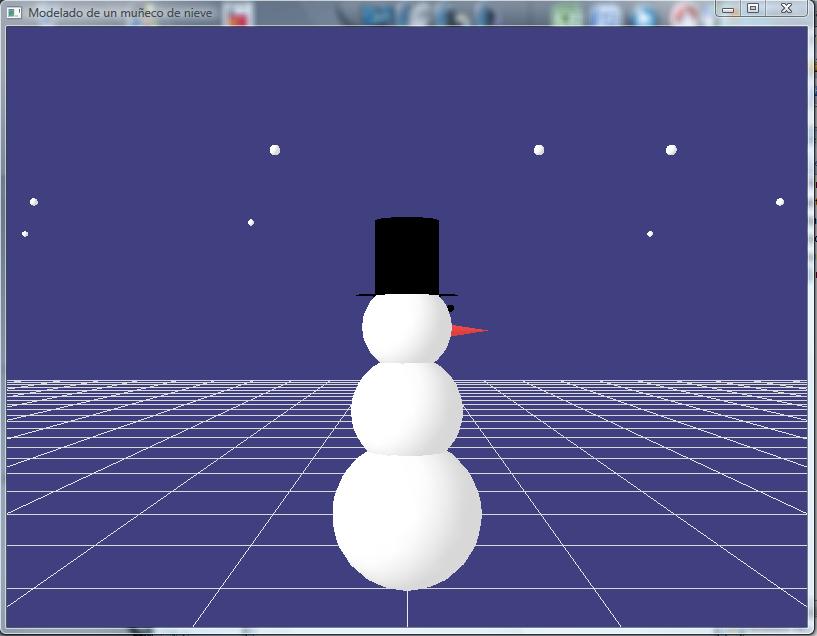This screenshot has width=817, height=636.
Task: Click the title text "Modelado de un muñeco de nieve"
Action: [x=120, y=13]
